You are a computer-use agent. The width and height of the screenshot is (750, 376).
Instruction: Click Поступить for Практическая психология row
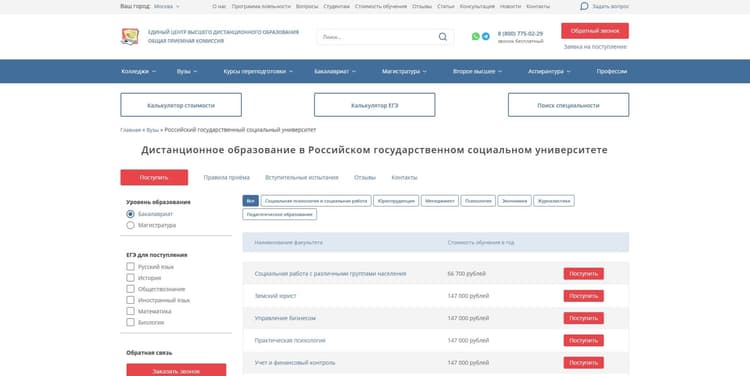pos(584,341)
